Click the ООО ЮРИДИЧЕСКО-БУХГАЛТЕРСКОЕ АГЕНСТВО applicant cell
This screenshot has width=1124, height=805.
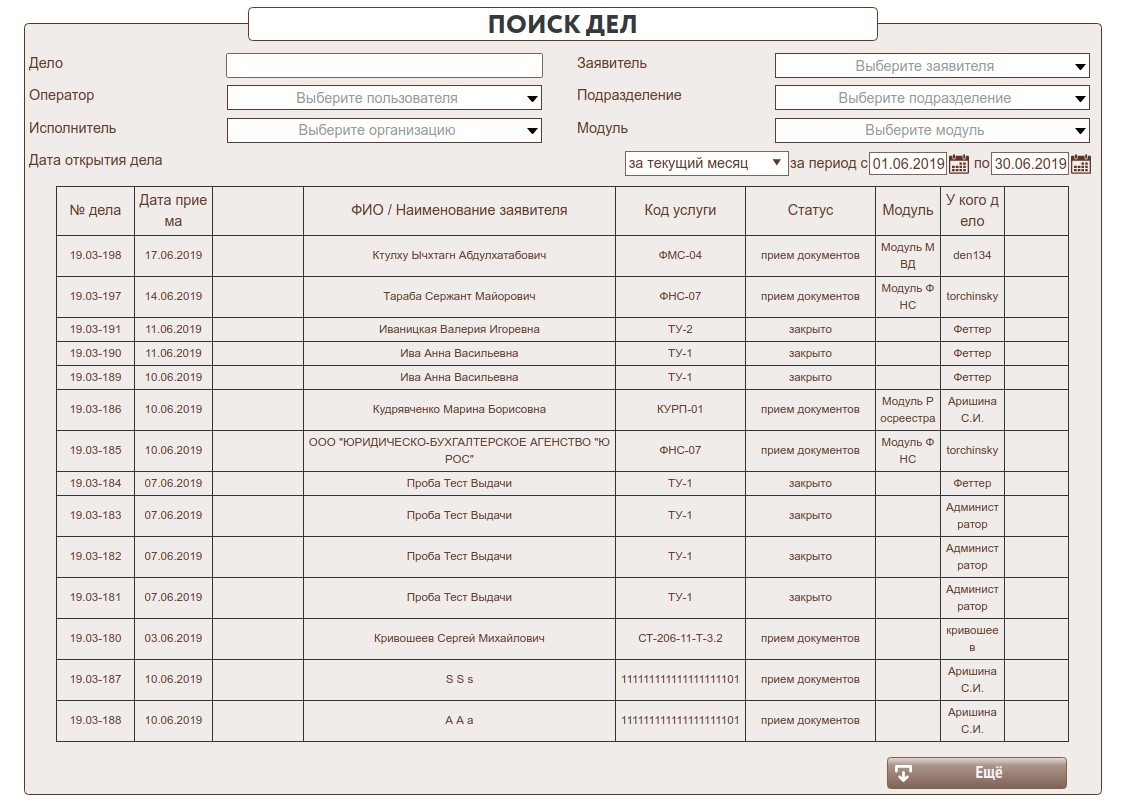pos(459,450)
